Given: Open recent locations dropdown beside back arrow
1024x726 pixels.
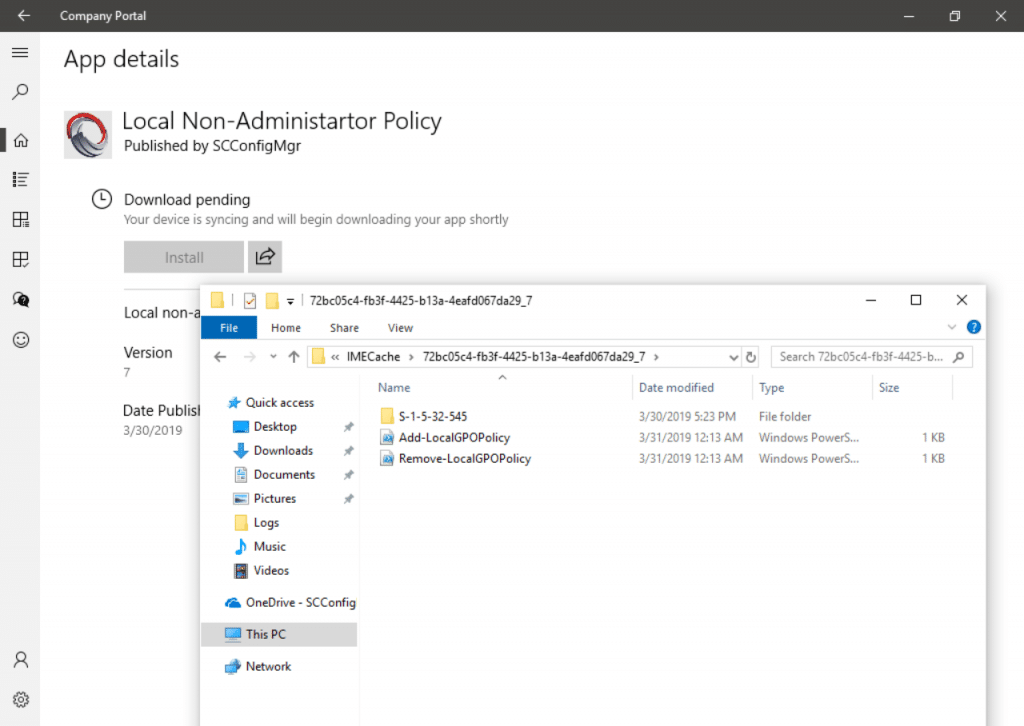Looking at the screenshot, I should click(x=272, y=356).
